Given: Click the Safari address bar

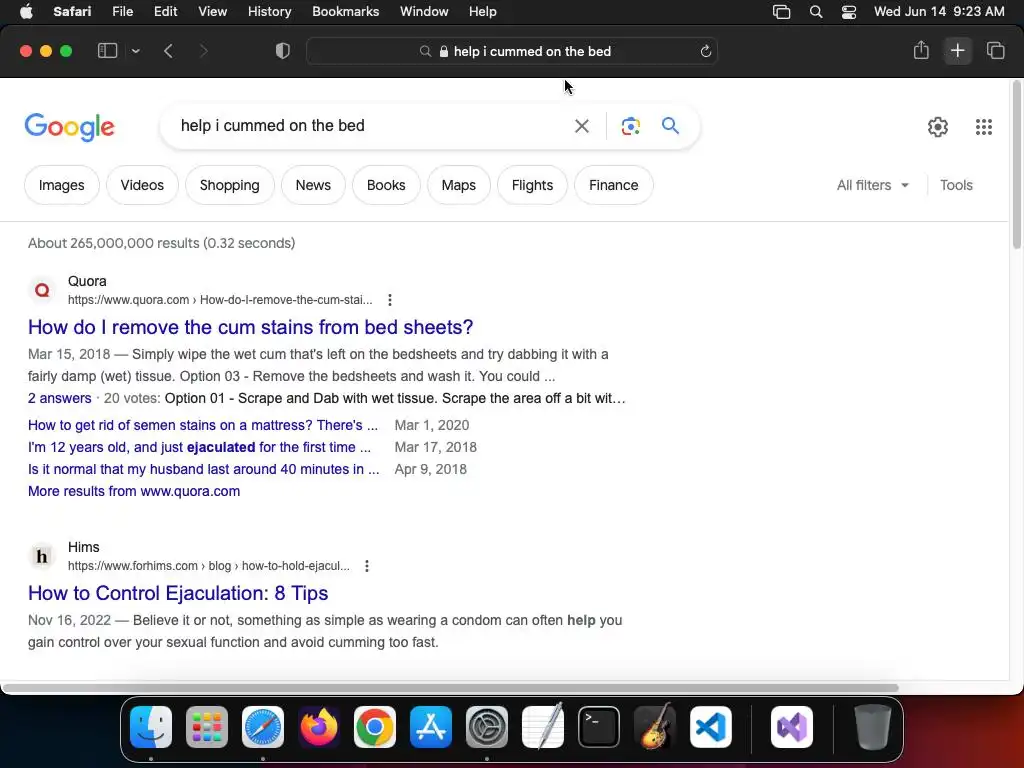Looking at the screenshot, I should point(512,51).
